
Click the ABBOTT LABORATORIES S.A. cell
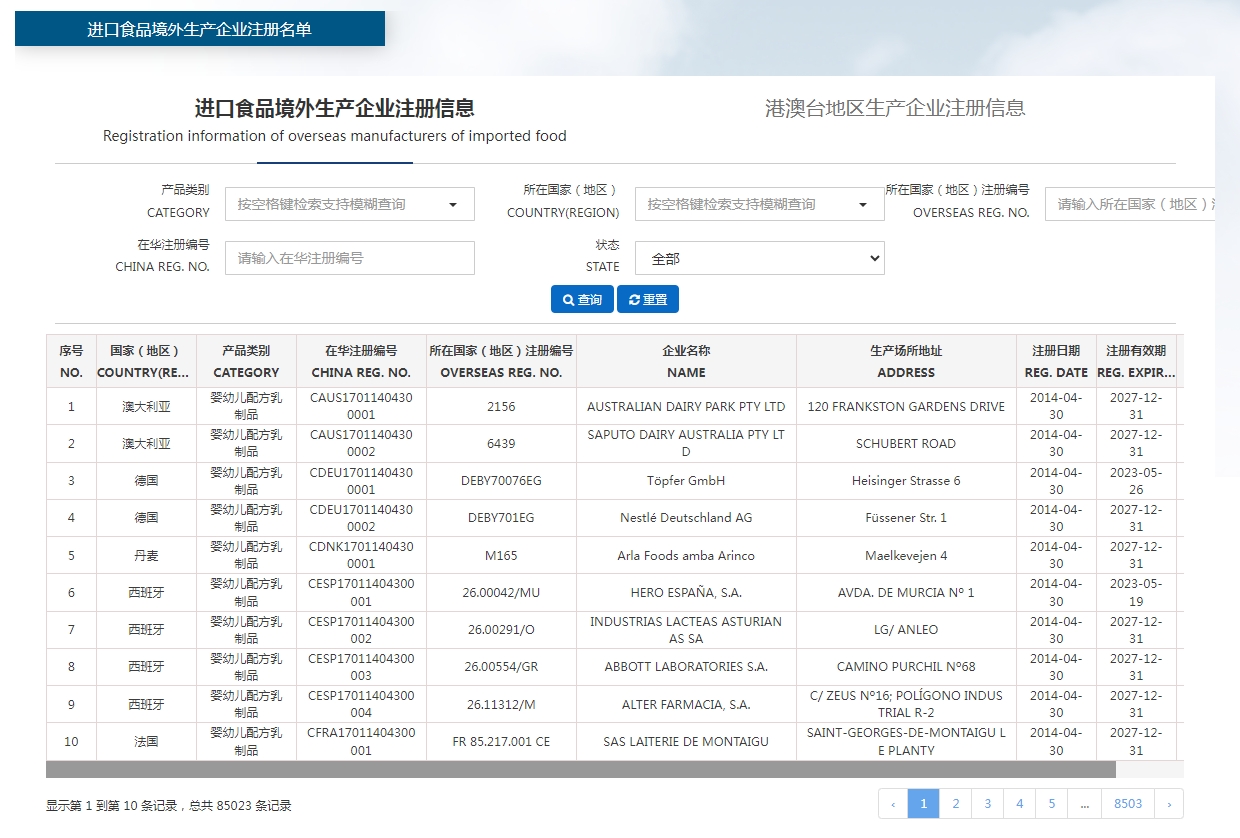point(686,667)
